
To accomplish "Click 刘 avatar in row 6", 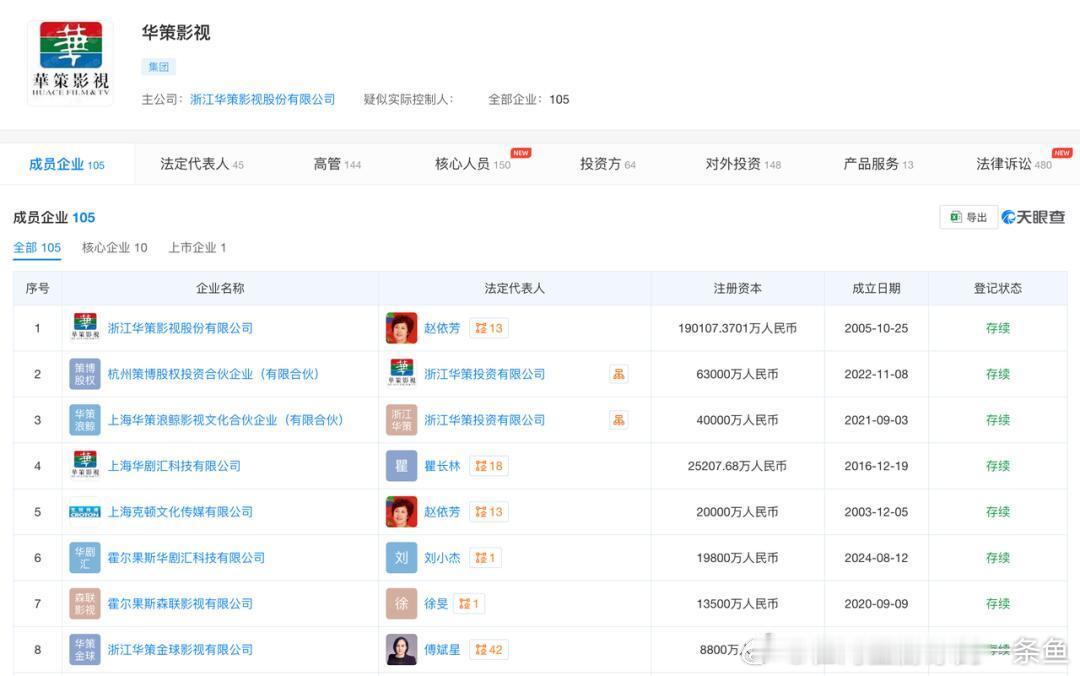I will (x=402, y=557).
